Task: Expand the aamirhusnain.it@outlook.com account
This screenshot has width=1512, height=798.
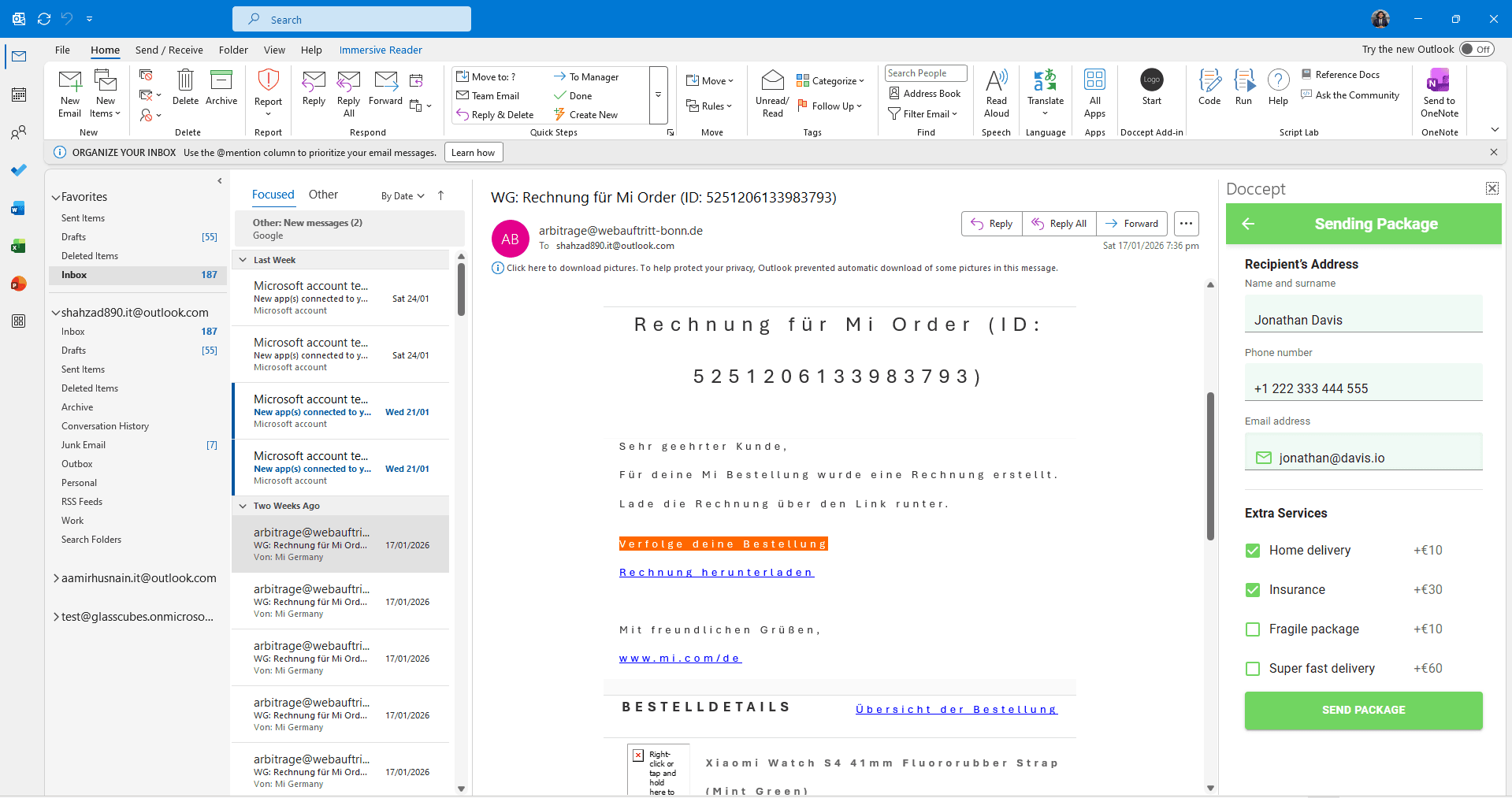Action: coord(56,578)
